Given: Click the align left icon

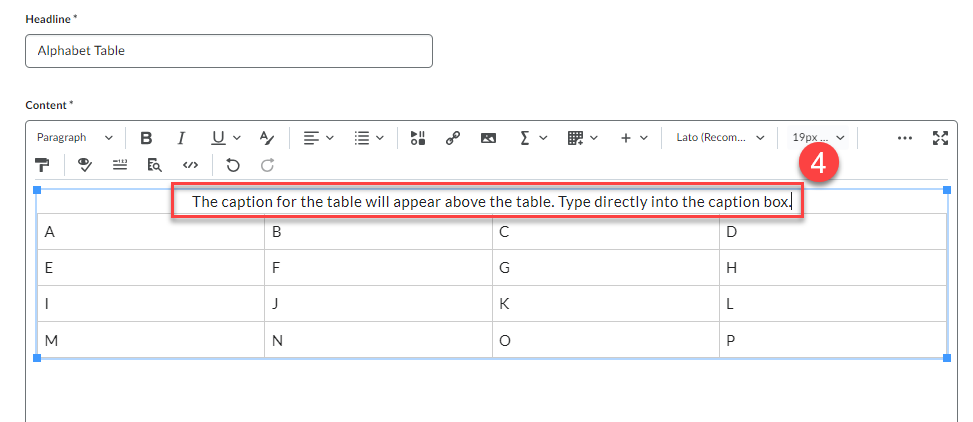Looking at the screenshot, I should (x=311, y=138).
